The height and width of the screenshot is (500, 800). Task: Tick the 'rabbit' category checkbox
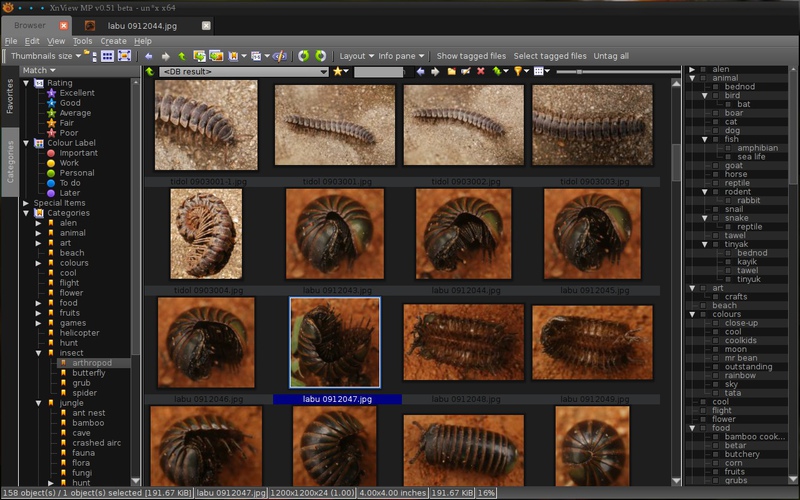click(730, 200)
